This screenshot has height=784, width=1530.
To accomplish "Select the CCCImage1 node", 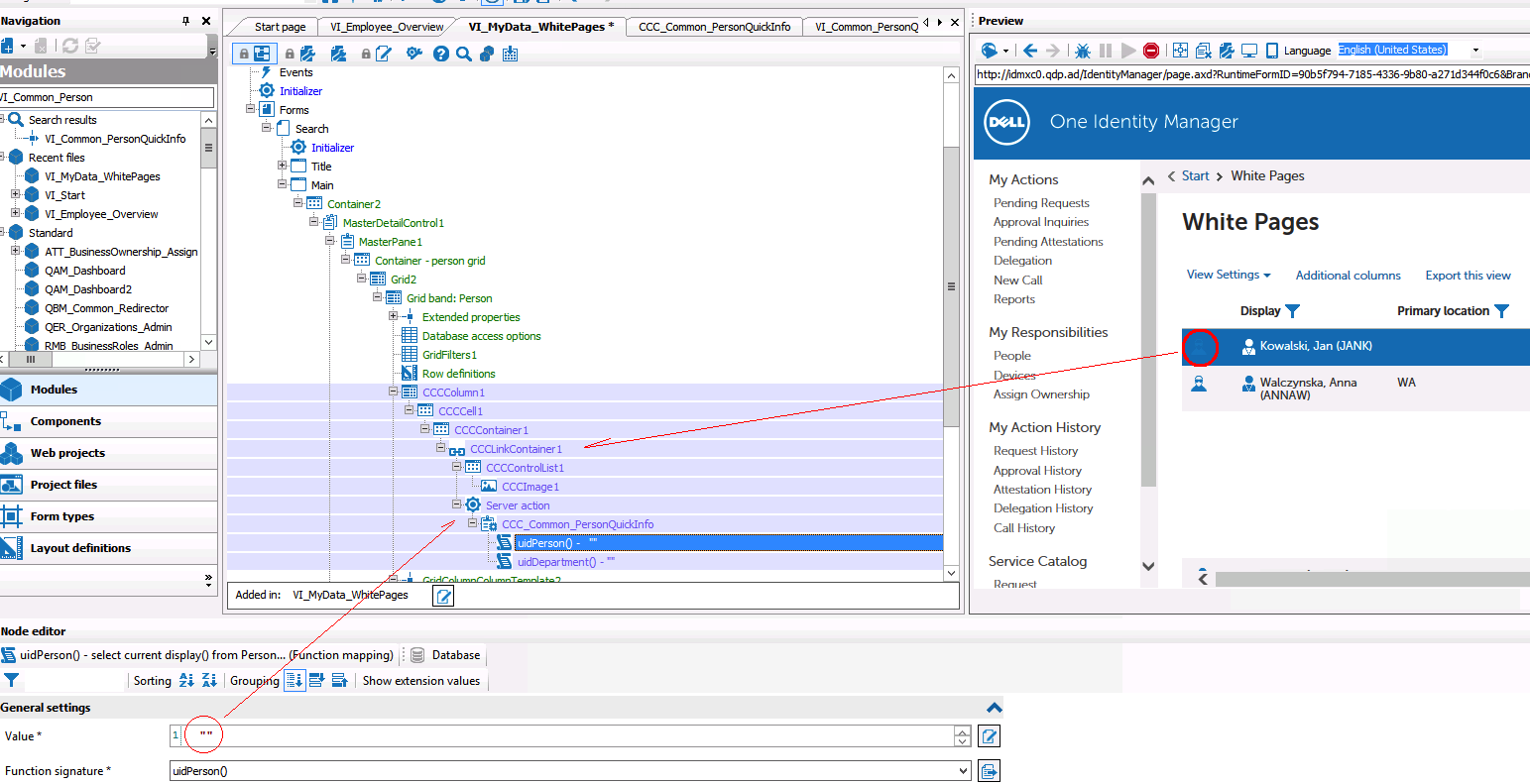I will (530, 487).
